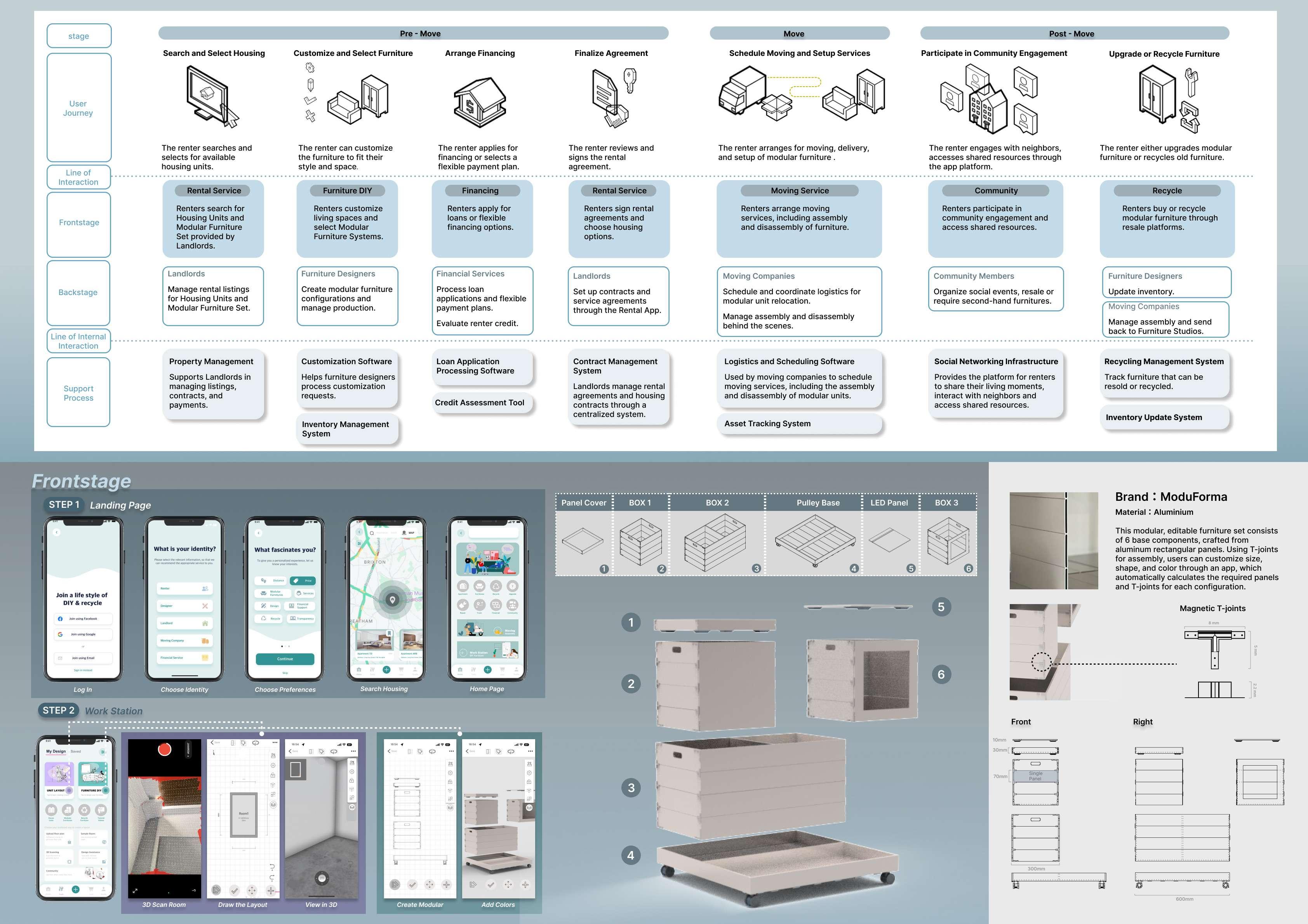Deselect the highlighted Price preference chip

click(303, 580)
